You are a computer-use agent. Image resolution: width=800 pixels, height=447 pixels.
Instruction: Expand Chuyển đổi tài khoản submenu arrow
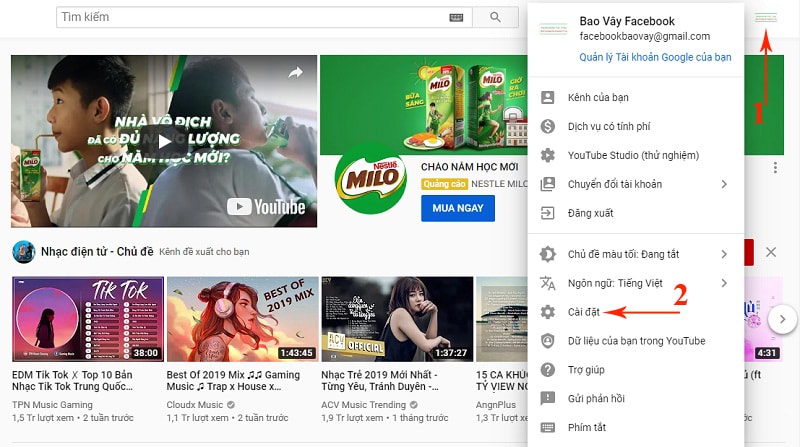724,184
